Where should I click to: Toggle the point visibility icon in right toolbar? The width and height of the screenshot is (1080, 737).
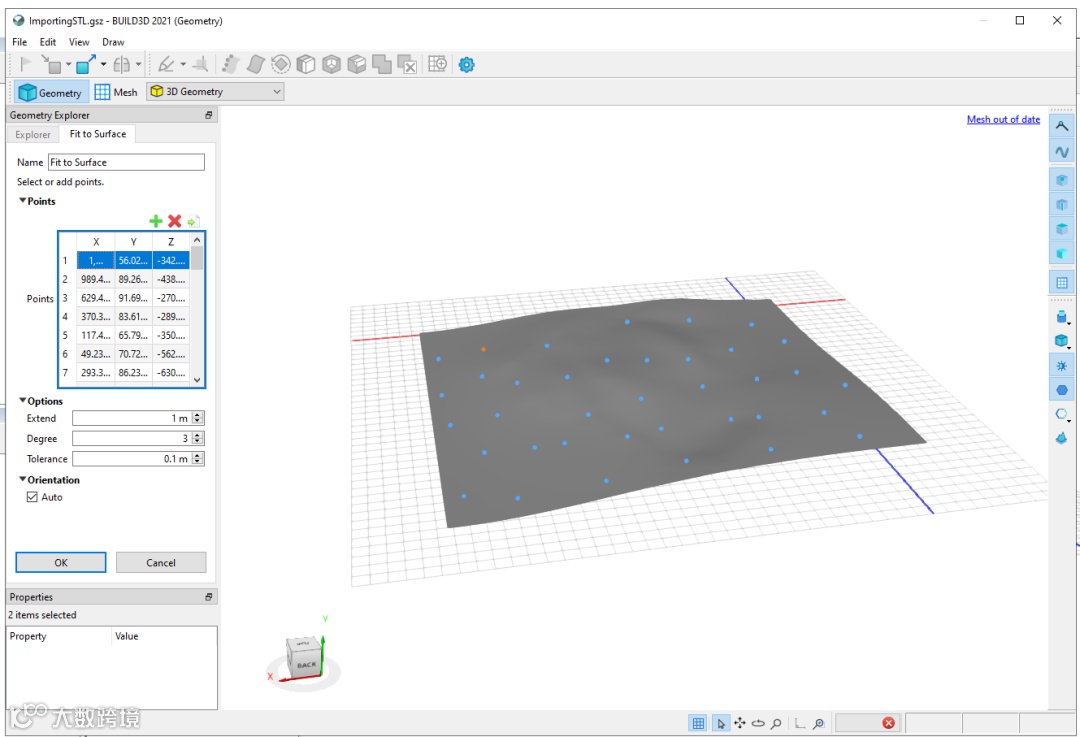pos(1062,126)
